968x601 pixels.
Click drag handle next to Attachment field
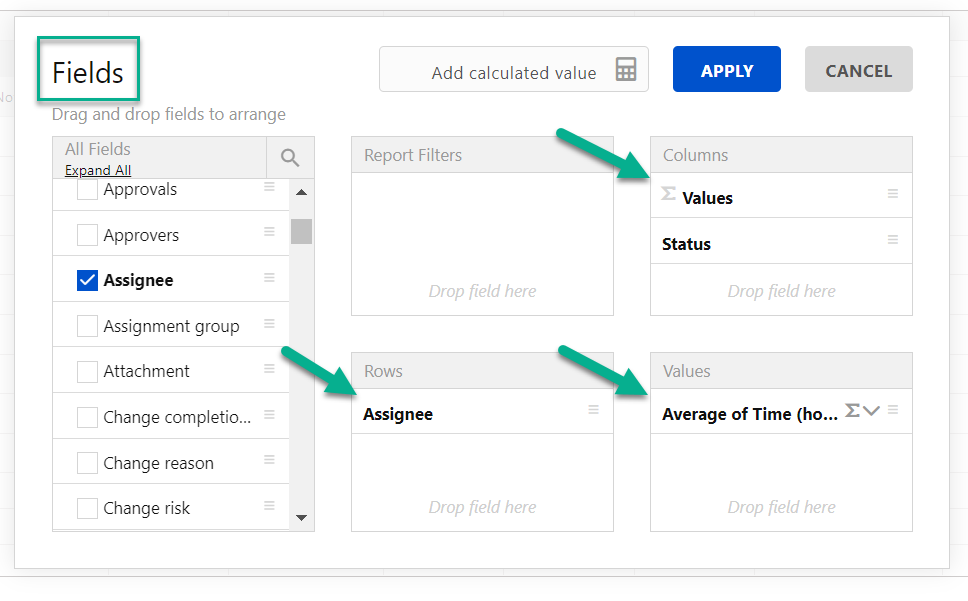(269, 369)
